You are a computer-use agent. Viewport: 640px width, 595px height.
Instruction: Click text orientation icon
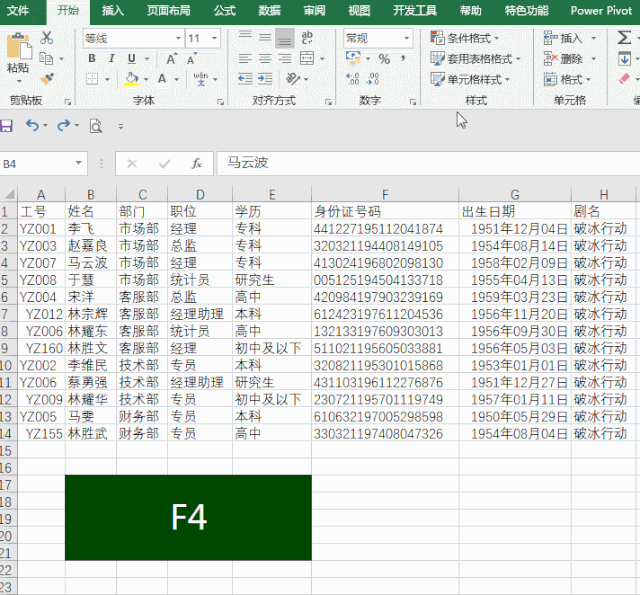coord(293,78)
